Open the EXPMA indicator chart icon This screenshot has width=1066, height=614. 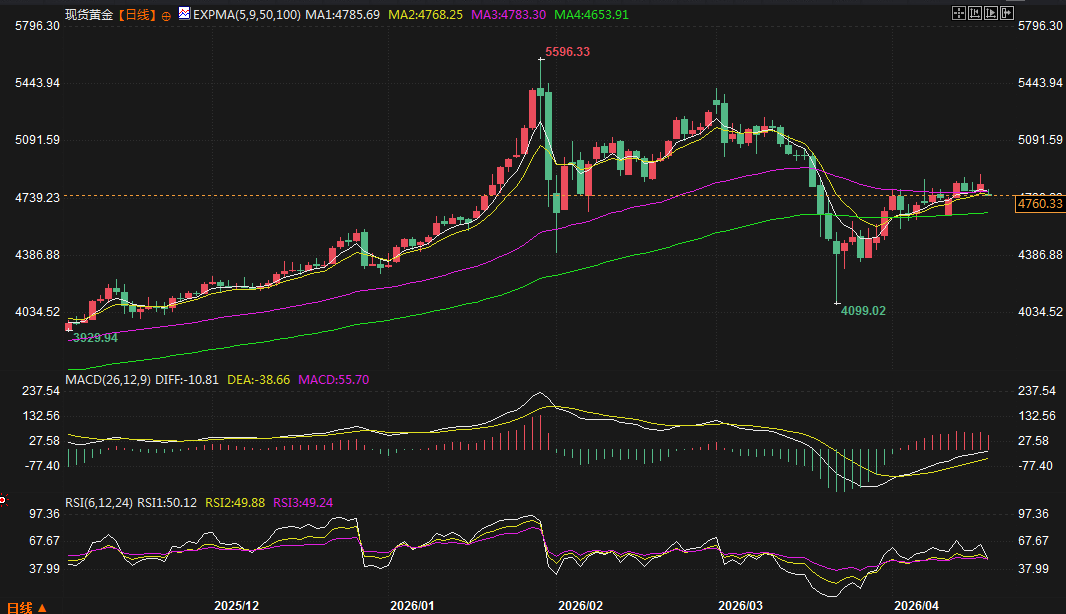(184, 16)
